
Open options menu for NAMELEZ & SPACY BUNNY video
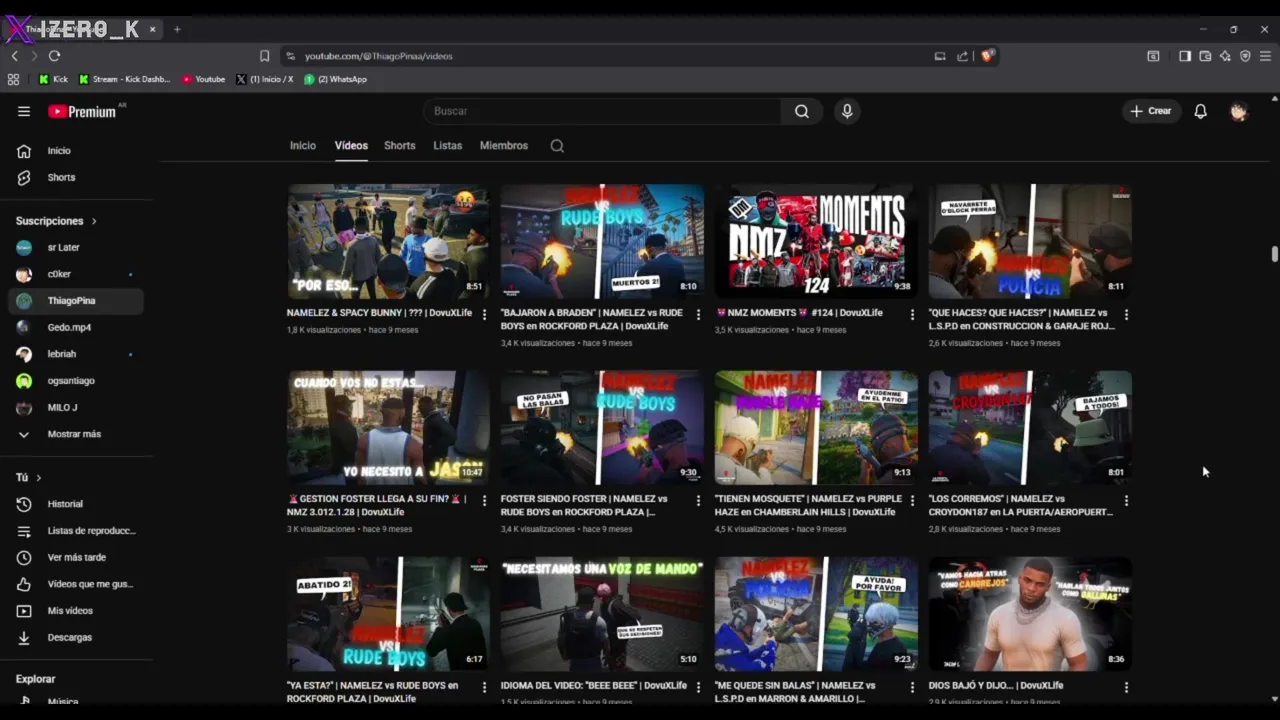pos(485,314)
